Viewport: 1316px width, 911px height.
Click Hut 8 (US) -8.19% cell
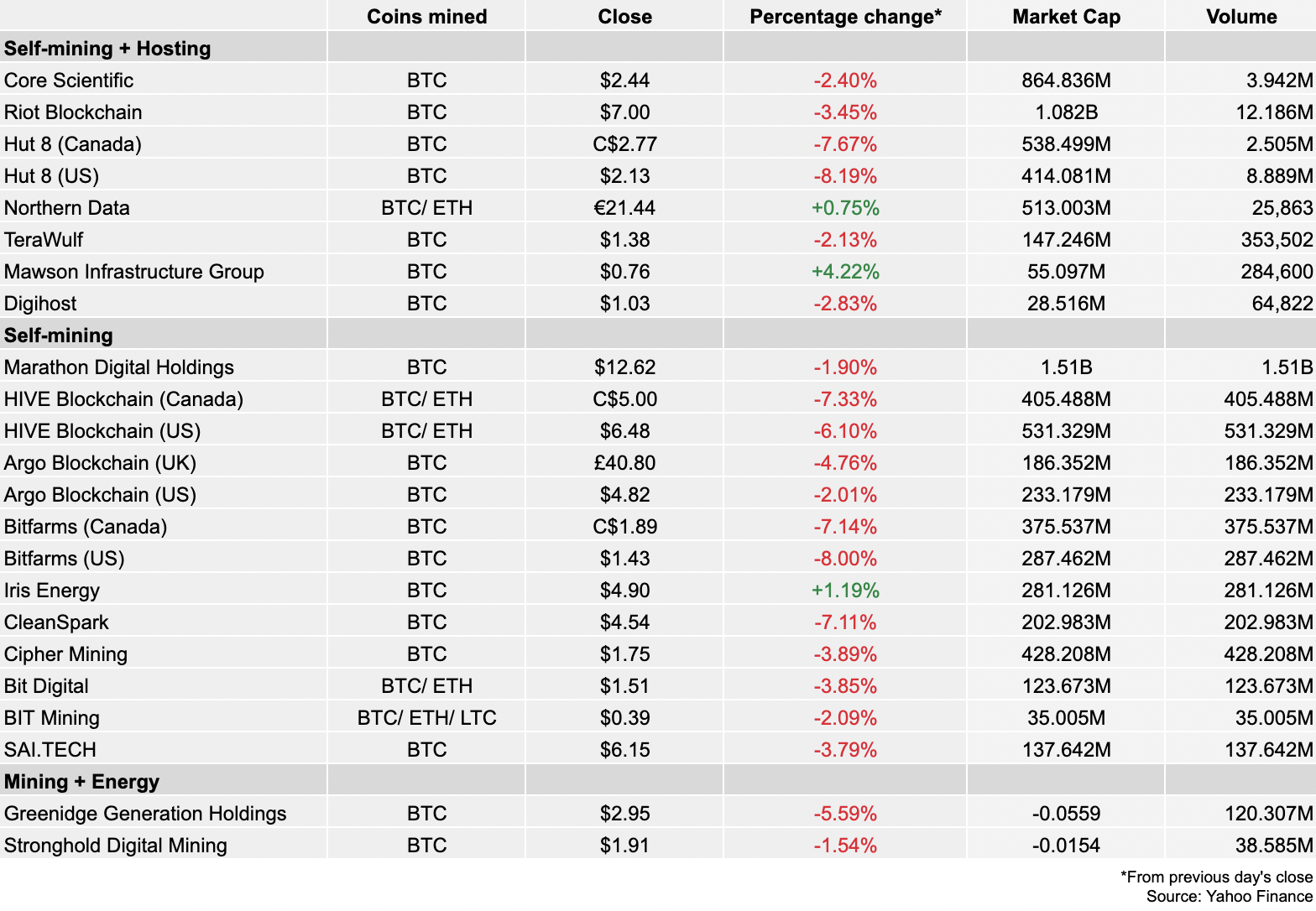click(845, 176)
